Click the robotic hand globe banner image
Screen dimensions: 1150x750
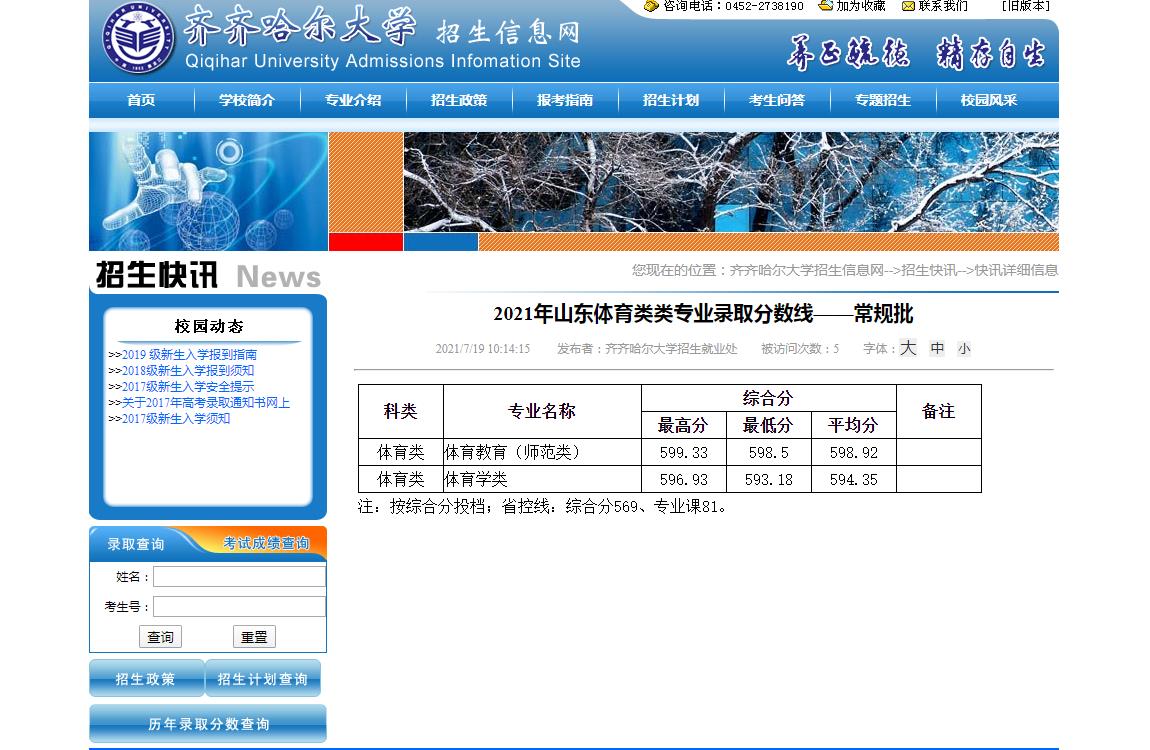[x=208, y=191]
